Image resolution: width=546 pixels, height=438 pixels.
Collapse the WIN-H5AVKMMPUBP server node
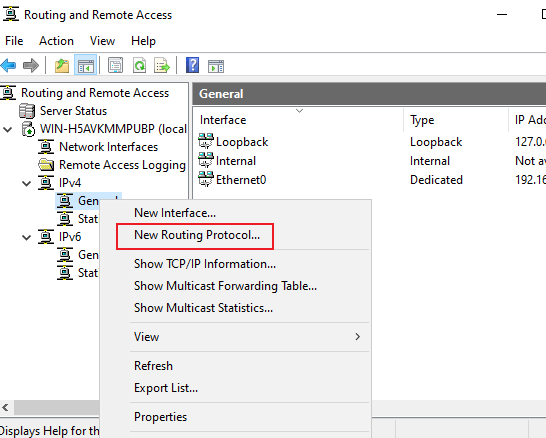point(8,130)
